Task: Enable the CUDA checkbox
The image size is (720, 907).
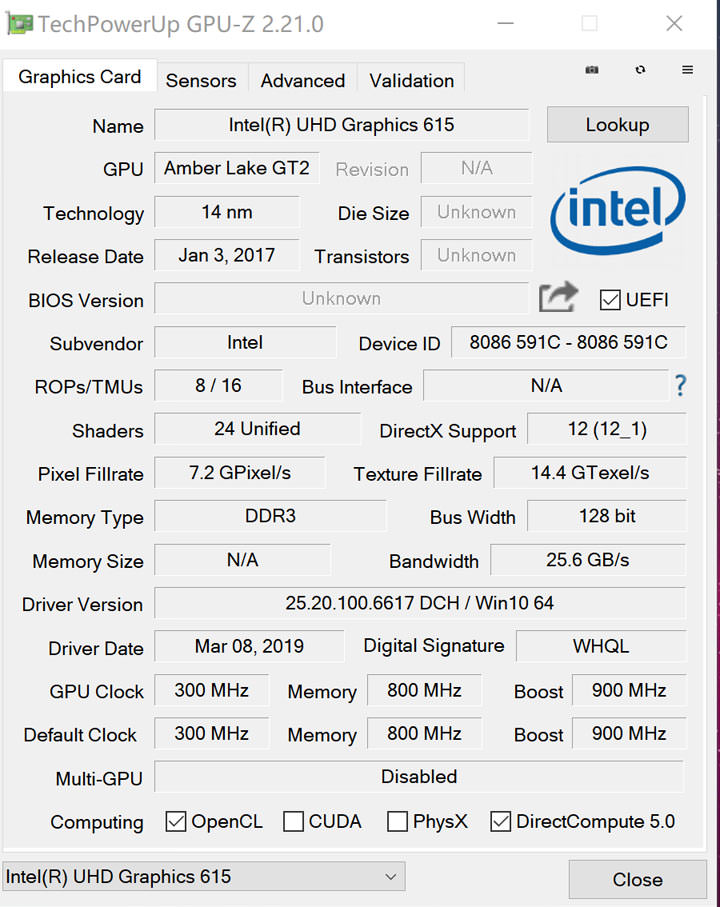Action: coord(294,822)
